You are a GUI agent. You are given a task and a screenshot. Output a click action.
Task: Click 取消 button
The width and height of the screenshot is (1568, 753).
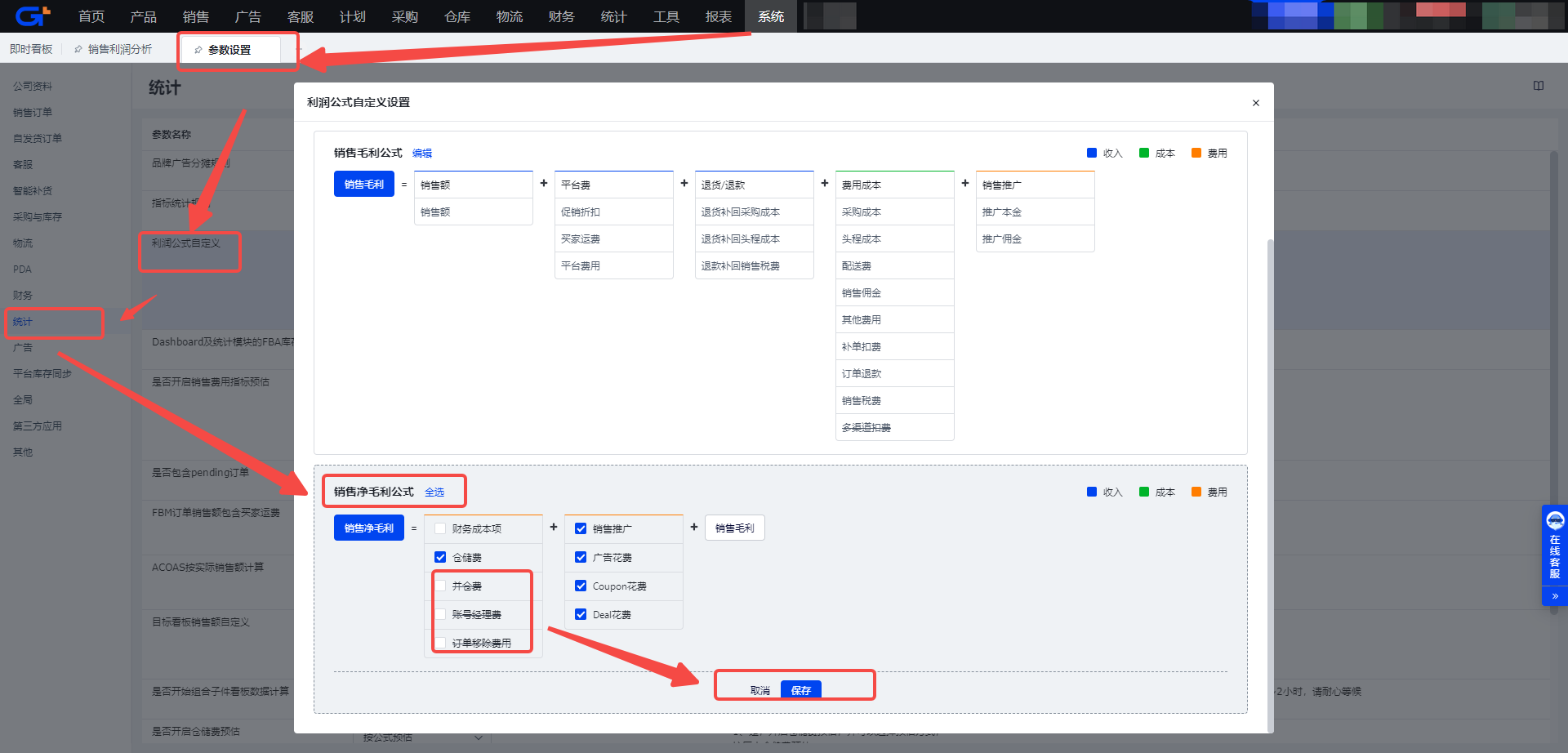pos(760,691)
